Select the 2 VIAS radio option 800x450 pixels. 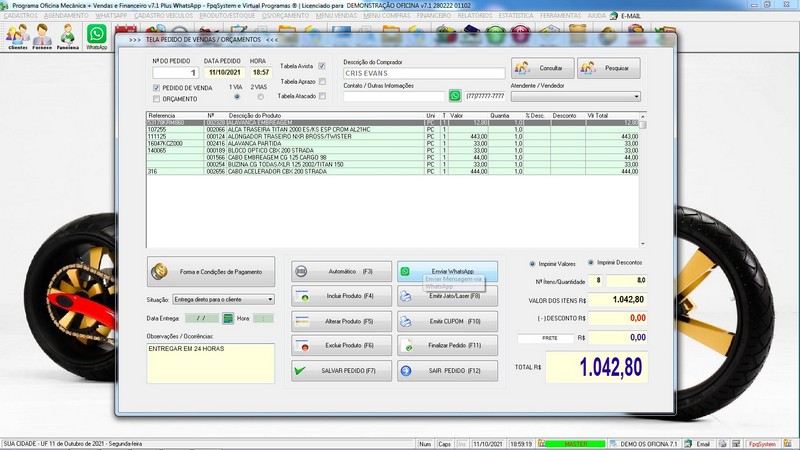pos(260,97)
